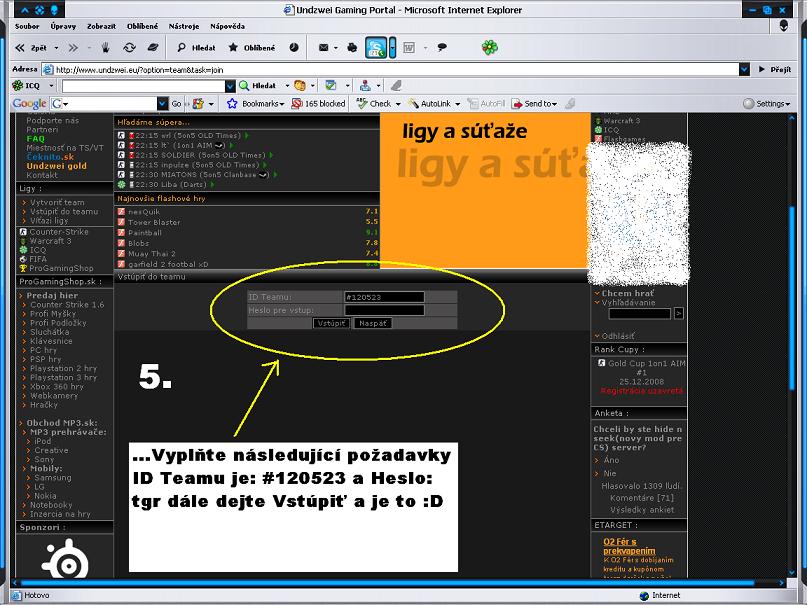Viewport: 807px width, 605px height.
Task: Click the Stop hand icon
Action: (106, 48)
